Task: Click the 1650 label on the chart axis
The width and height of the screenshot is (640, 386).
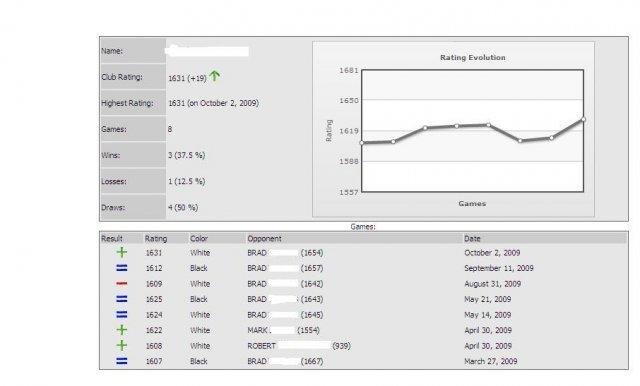Action: click(x=349, y=100)
